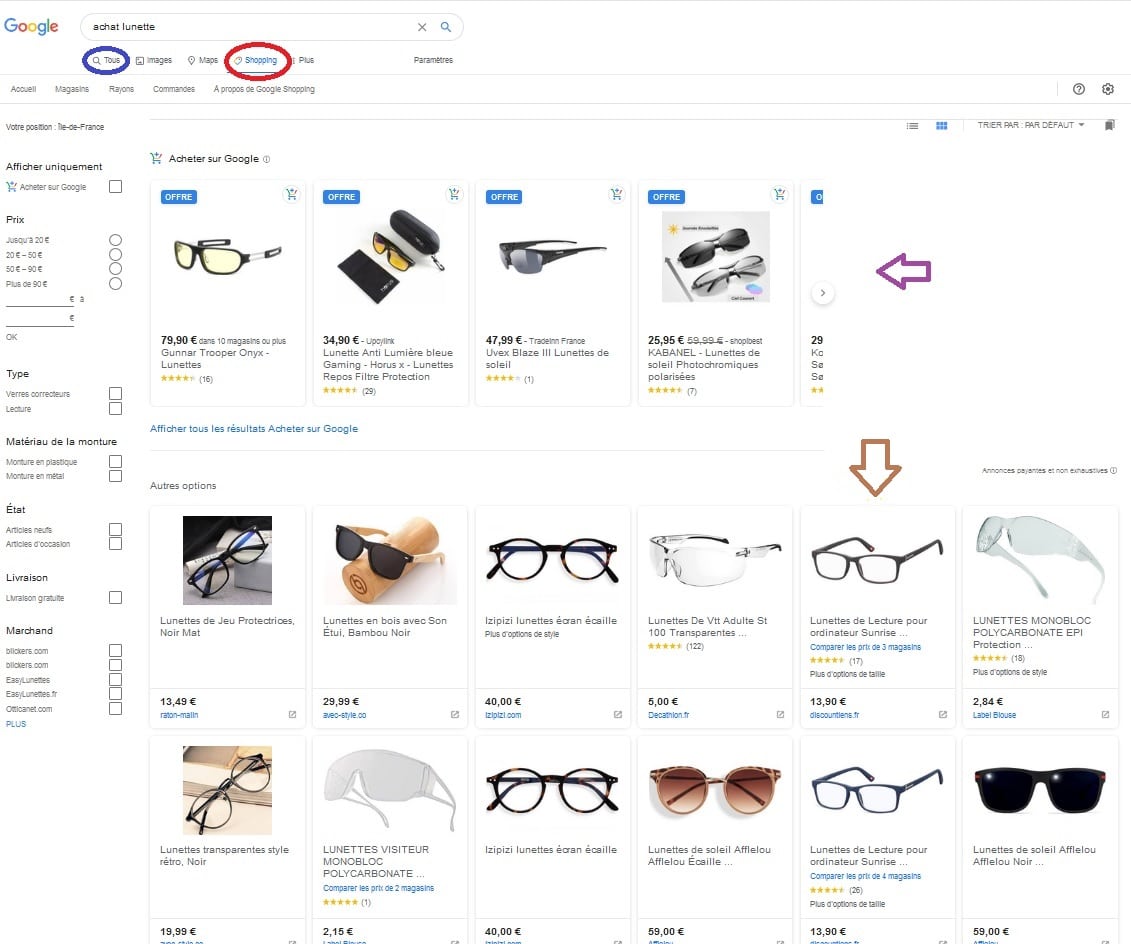The image size is (1131, 944).
Task: Open the settings gear icon
Action: click(1108, 89)
